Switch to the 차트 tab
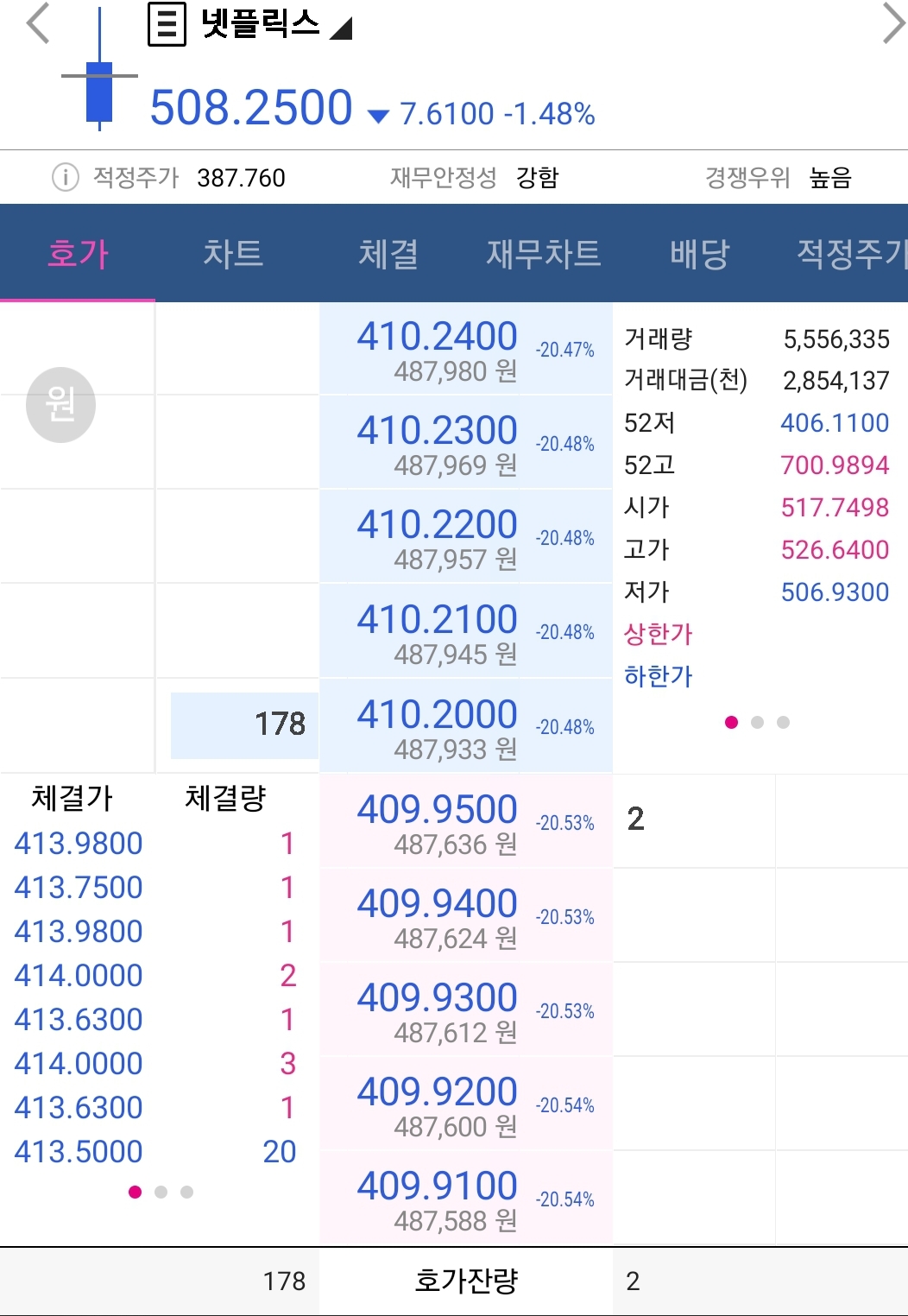The height and width of the screenshot is (1316, 908). (x=233, y=253)
